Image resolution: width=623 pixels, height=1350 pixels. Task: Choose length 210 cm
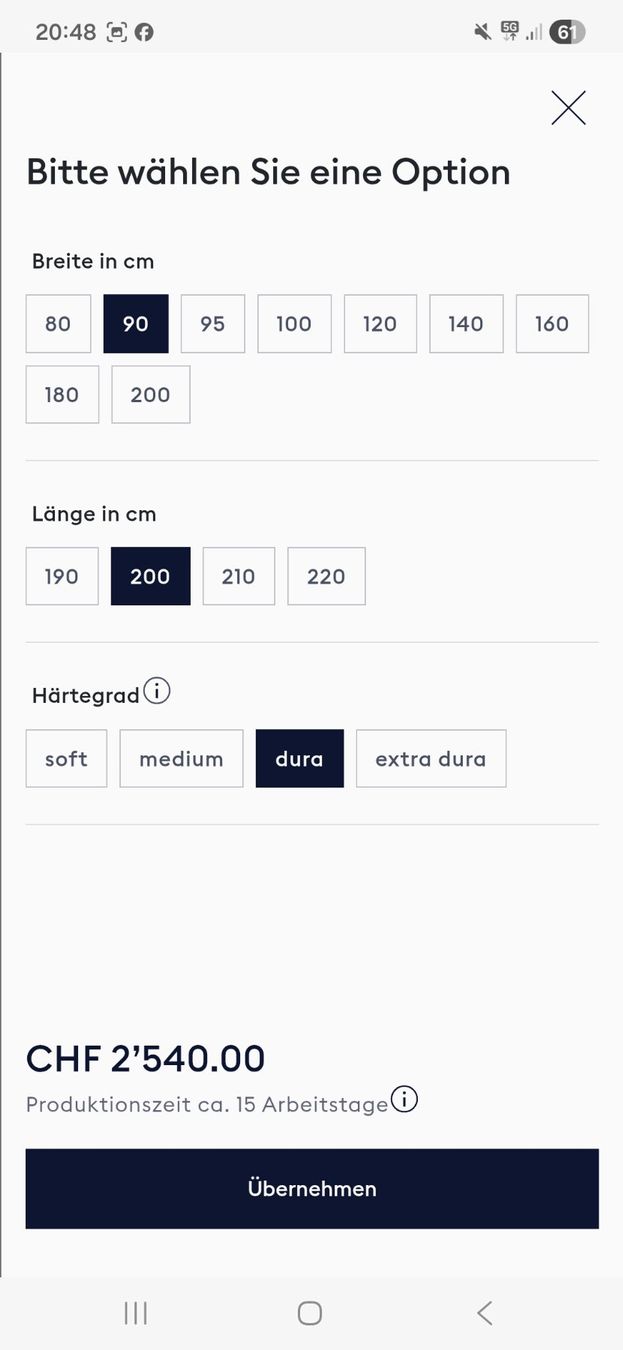(239, 576)
